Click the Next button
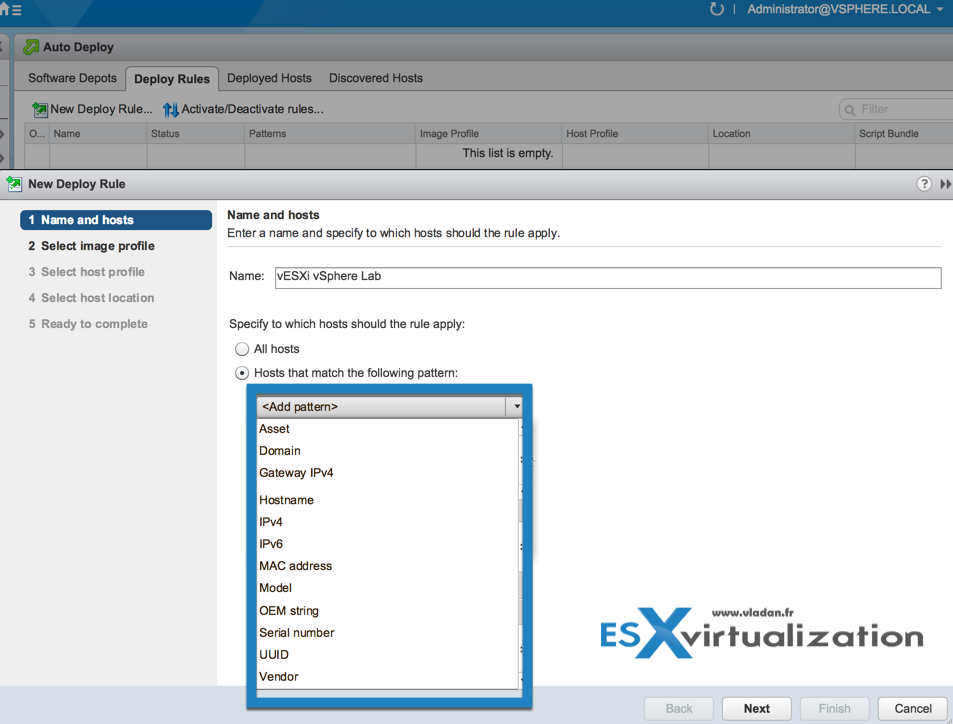The image size is (953, 724). coord(757,708)
